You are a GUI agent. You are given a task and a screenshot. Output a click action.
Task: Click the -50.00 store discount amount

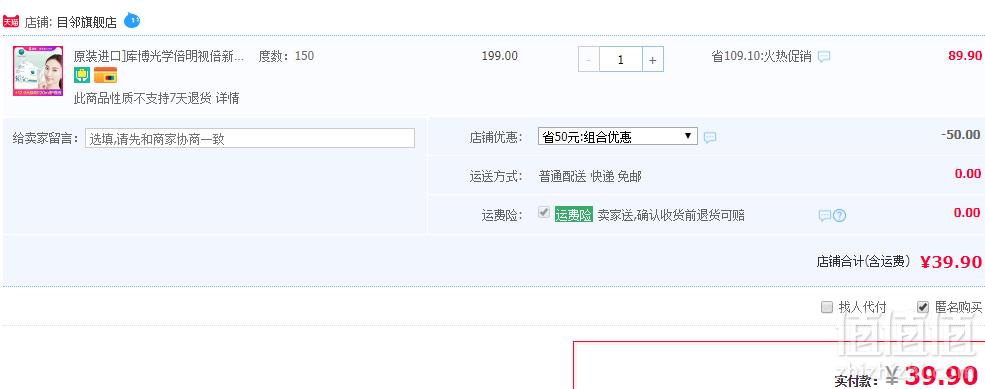961,134
